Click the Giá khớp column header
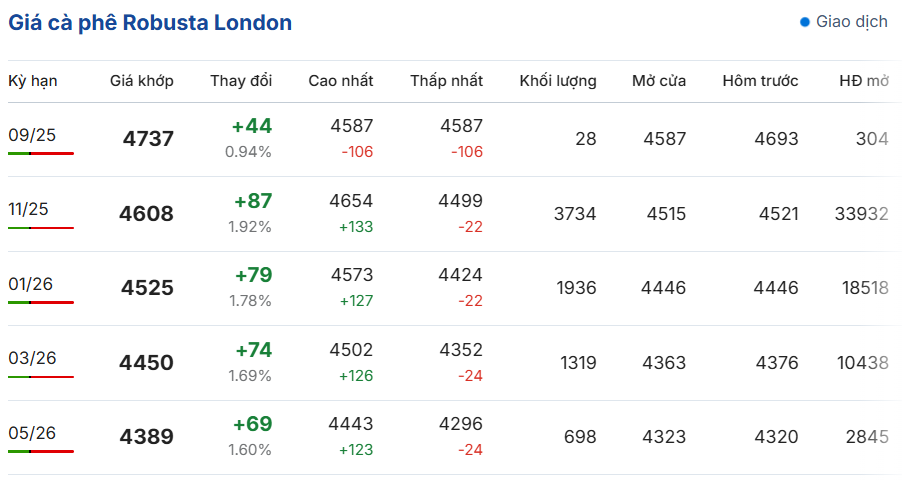 pos(142,81)
